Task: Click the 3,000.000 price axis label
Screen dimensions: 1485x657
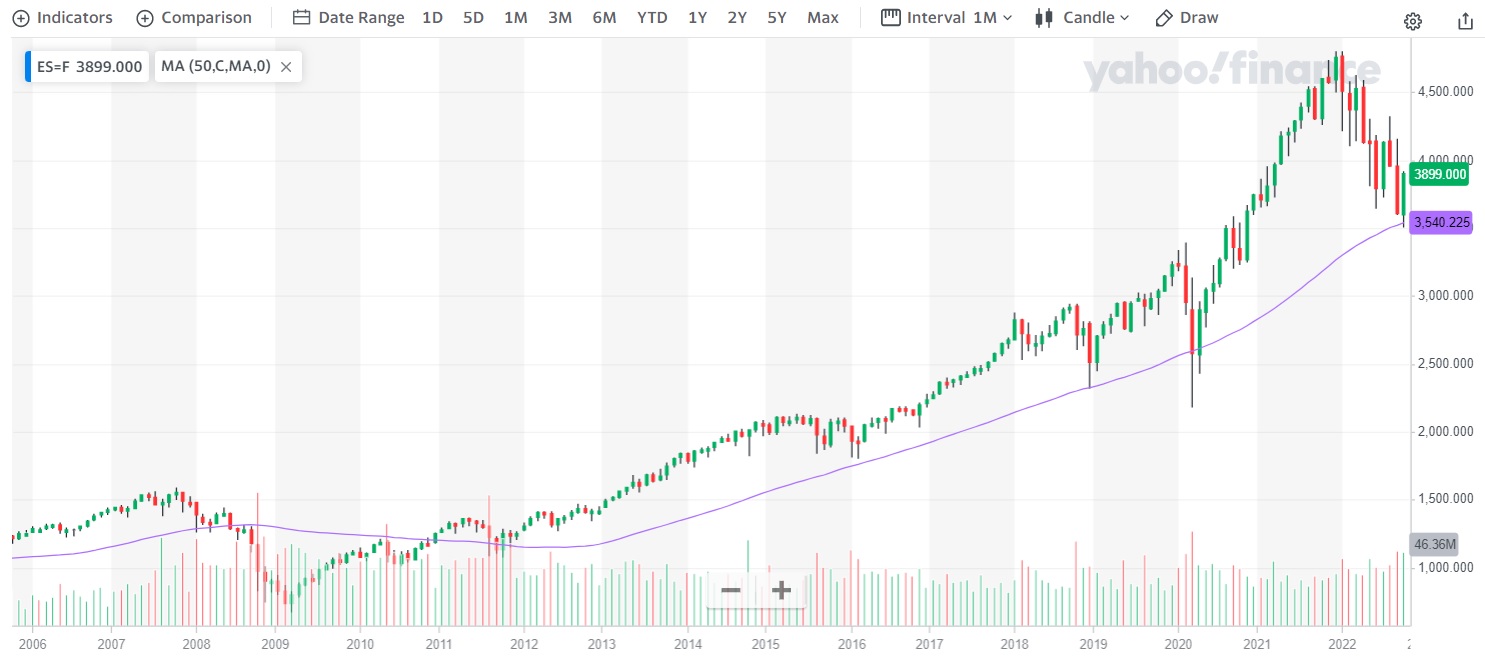Action: pos(1444,296)
